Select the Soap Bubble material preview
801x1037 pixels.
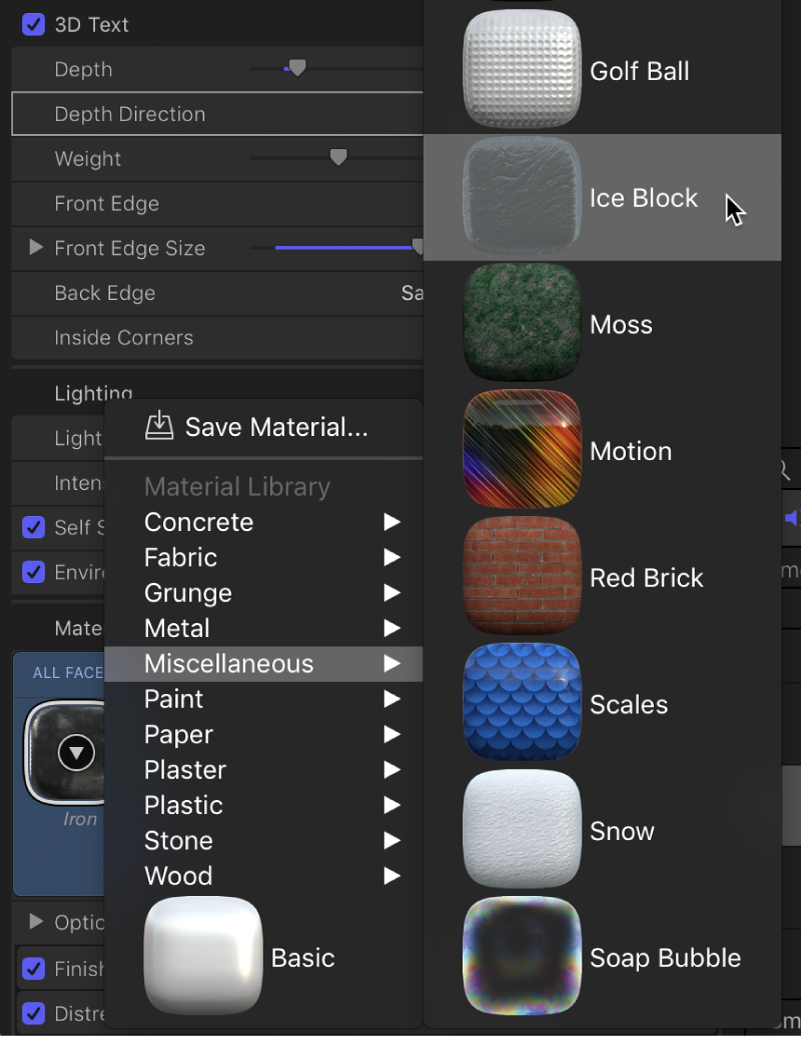pyautogui.click(x=521, y=956)
